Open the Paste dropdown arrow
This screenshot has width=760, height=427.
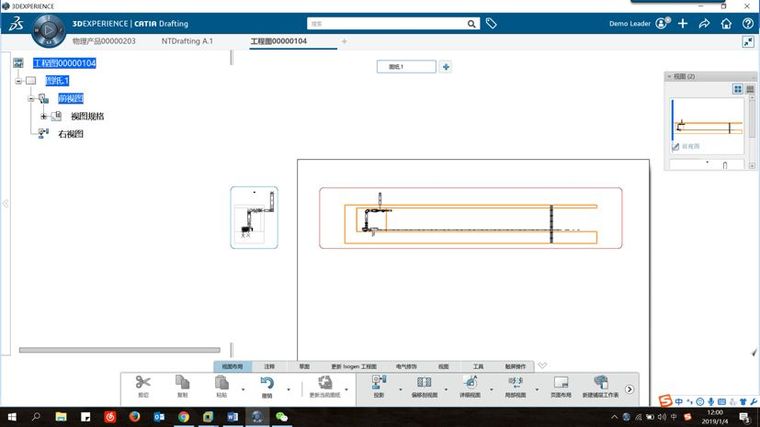click(x=243, y=389)
